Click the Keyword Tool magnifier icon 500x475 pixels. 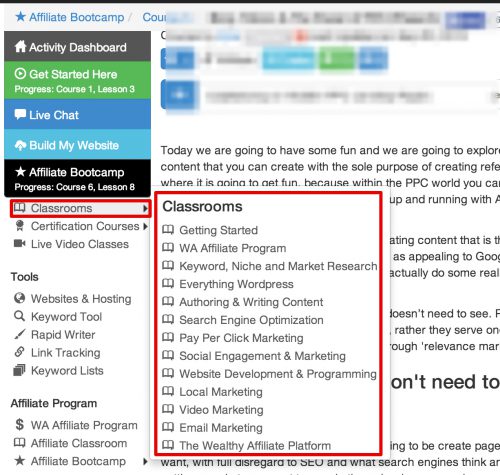tap(19, 316)
